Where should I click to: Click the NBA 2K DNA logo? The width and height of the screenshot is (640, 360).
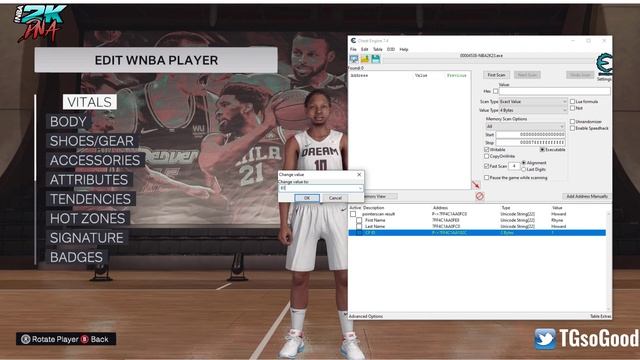click(x=40, y=23)
